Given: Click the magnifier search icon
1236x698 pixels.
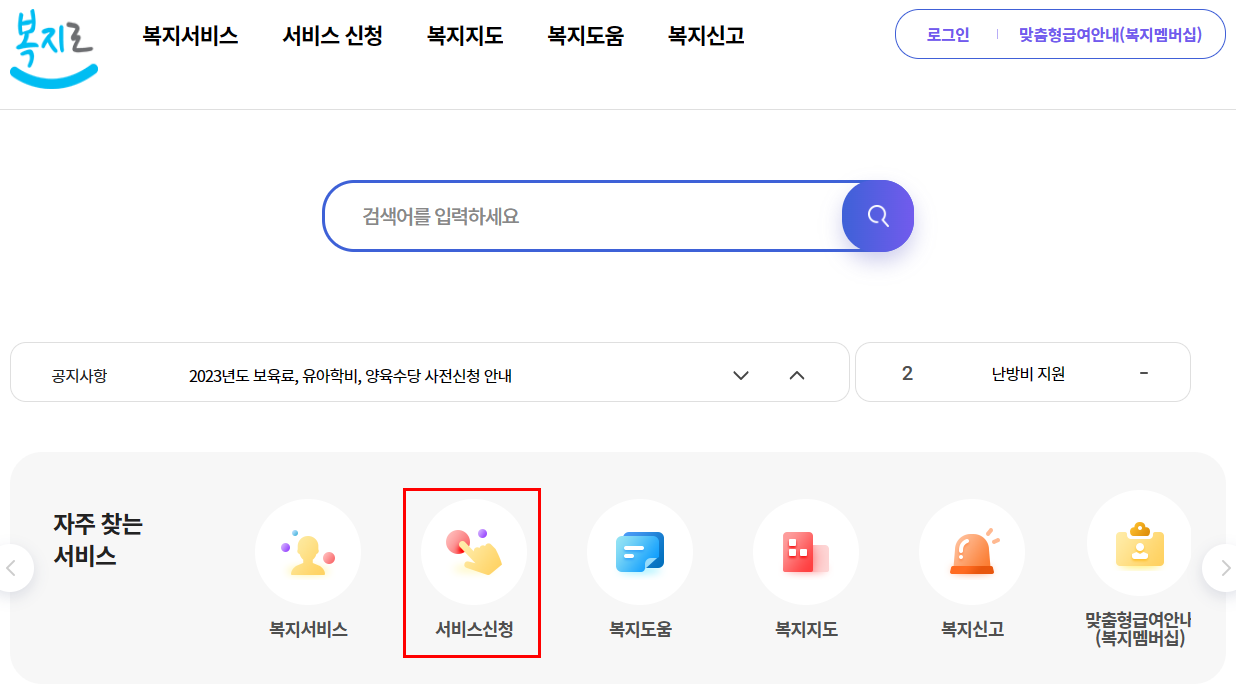Looking at the screenshot, I should click(877, 215).
